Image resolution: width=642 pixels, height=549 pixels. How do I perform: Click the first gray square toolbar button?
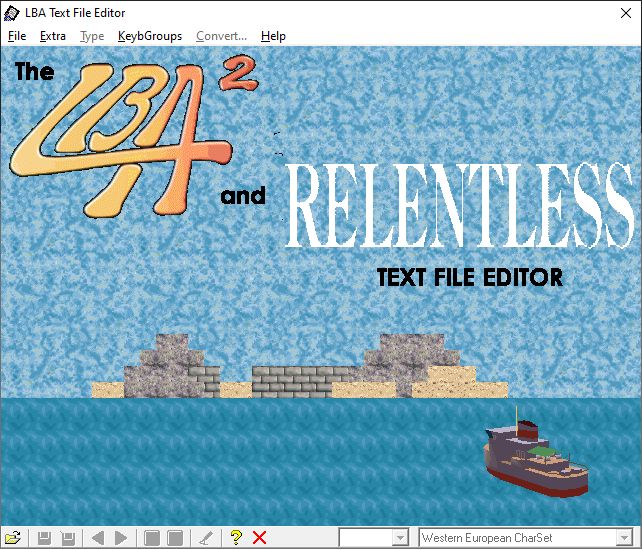click(x=152, y=538)
